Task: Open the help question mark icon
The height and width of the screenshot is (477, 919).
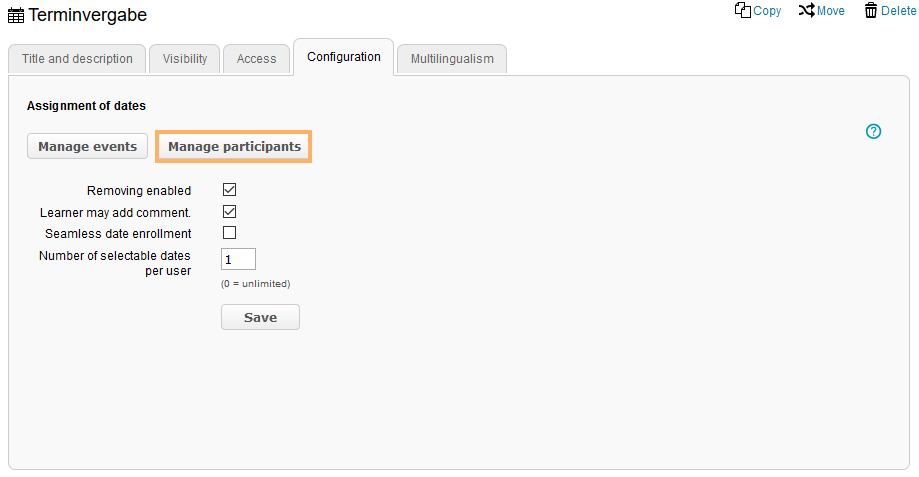Action: tap(873, 131)
